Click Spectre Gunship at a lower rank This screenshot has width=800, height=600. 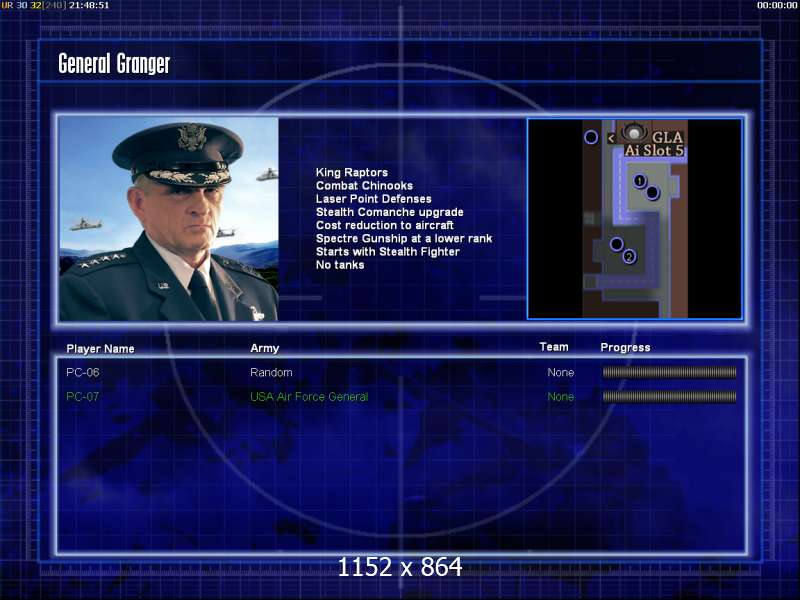point(404,239)
